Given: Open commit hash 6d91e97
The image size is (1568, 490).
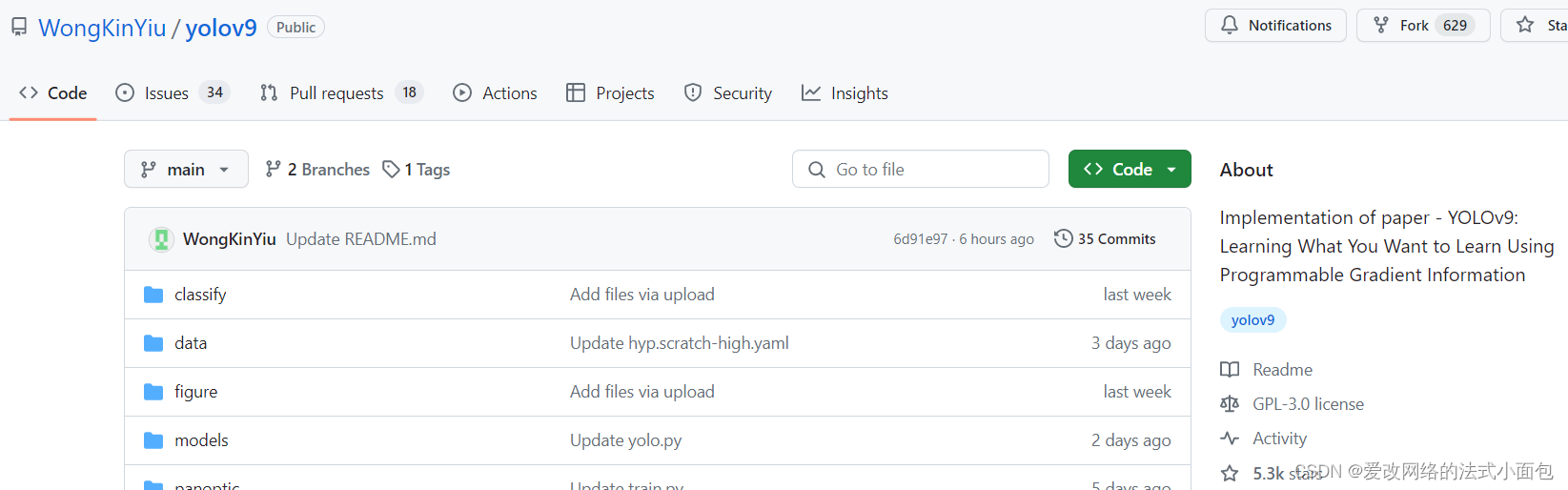Looking at the screenshot, I should point(921,239).
